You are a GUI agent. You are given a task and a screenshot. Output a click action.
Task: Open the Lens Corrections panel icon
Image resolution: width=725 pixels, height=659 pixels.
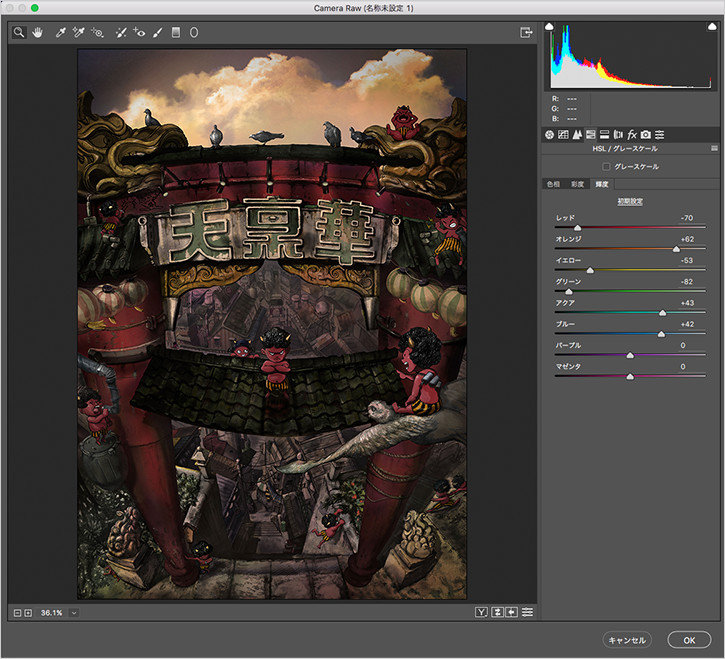click(x=618, y=135)
